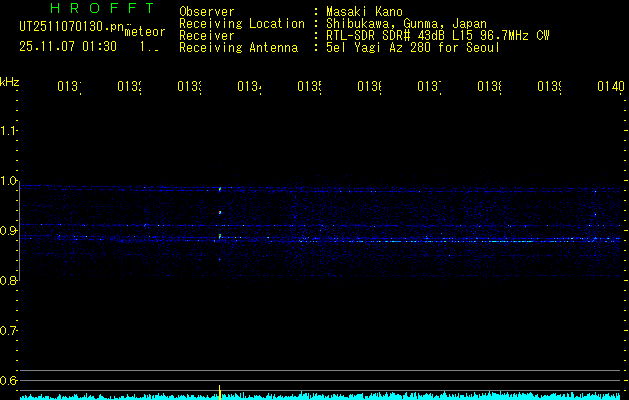Click the 1.0 kHz axis tick label
The image size is (629, 400).
(x=10, y=181)
